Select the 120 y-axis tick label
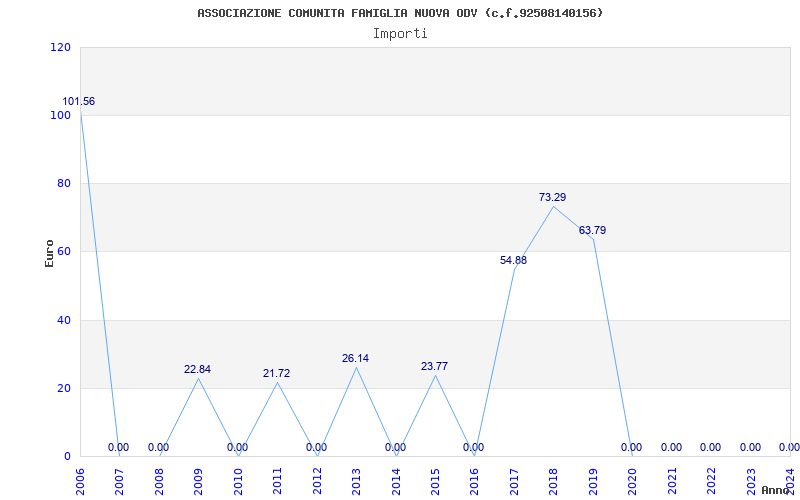 60,47
